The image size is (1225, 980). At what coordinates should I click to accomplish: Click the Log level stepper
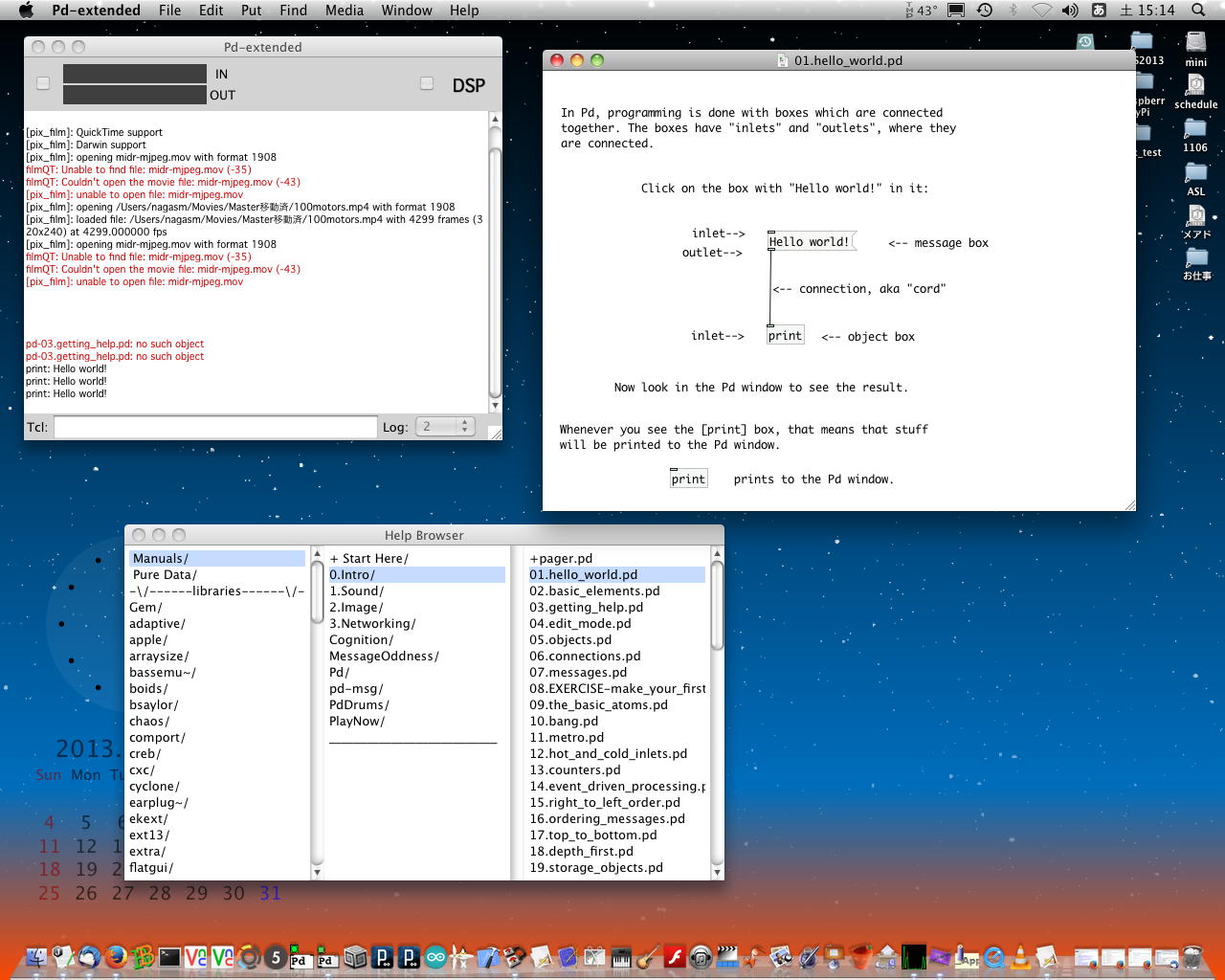464,427
